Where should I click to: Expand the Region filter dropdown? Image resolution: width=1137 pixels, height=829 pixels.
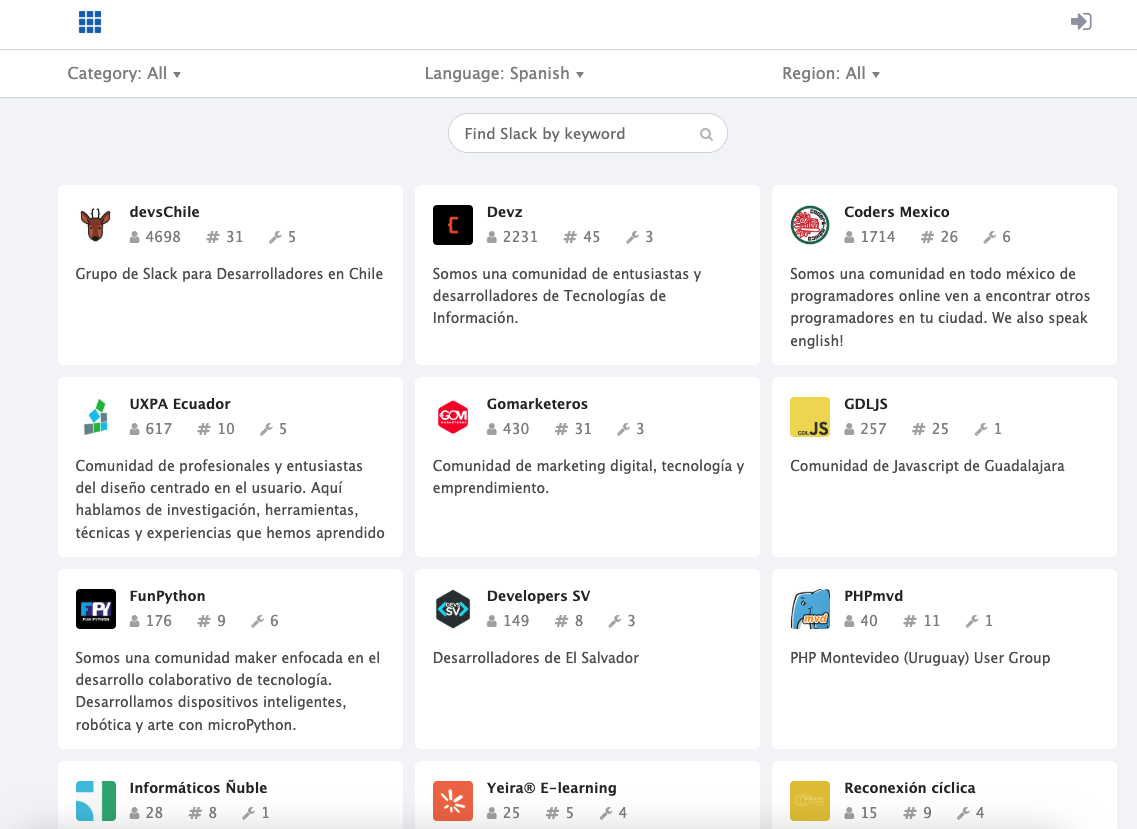(831, 74)
